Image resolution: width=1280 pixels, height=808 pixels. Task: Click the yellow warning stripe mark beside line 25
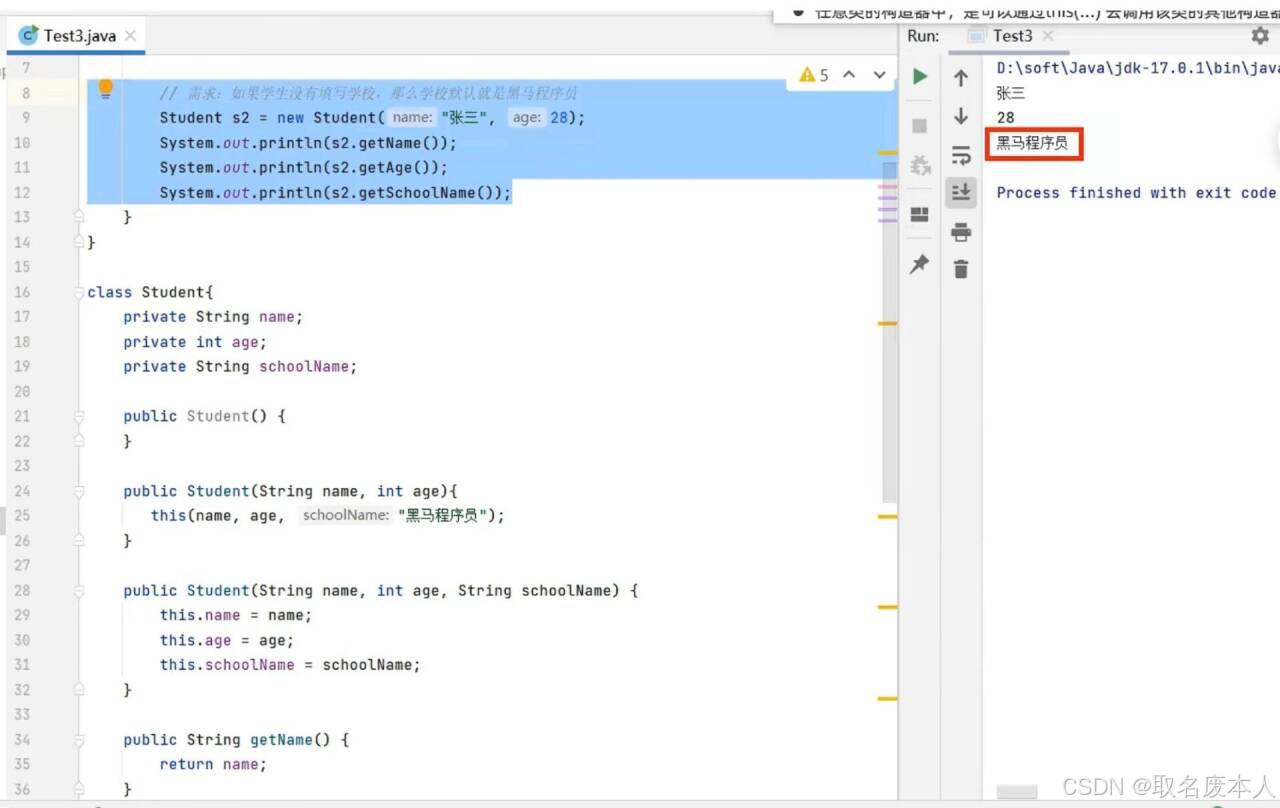[887, 516]
